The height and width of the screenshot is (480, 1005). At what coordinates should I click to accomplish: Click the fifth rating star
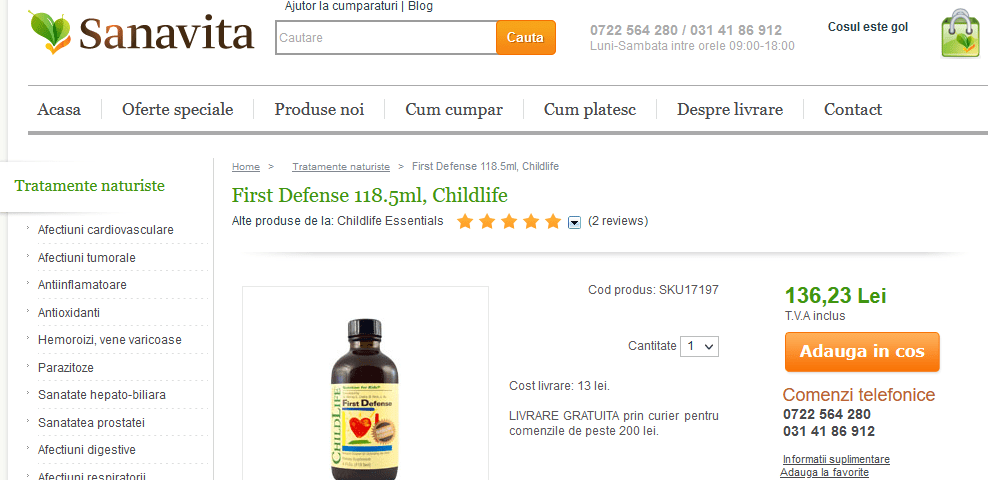[553, 222]
